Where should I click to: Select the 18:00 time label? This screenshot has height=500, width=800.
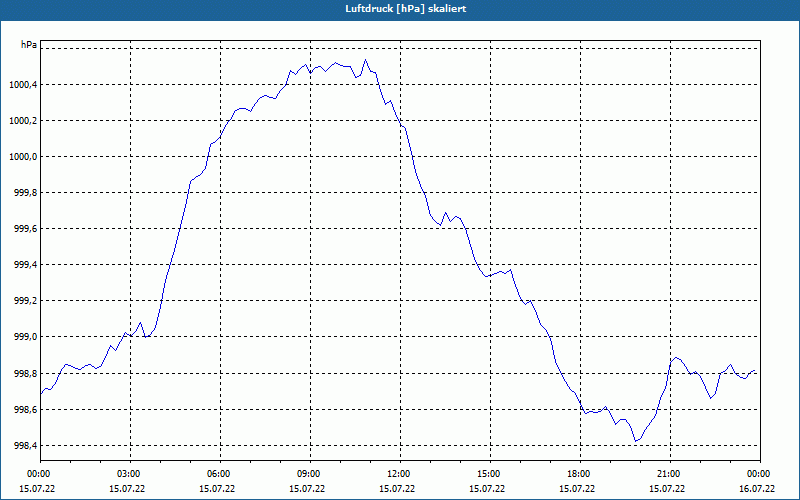point(580,474)
